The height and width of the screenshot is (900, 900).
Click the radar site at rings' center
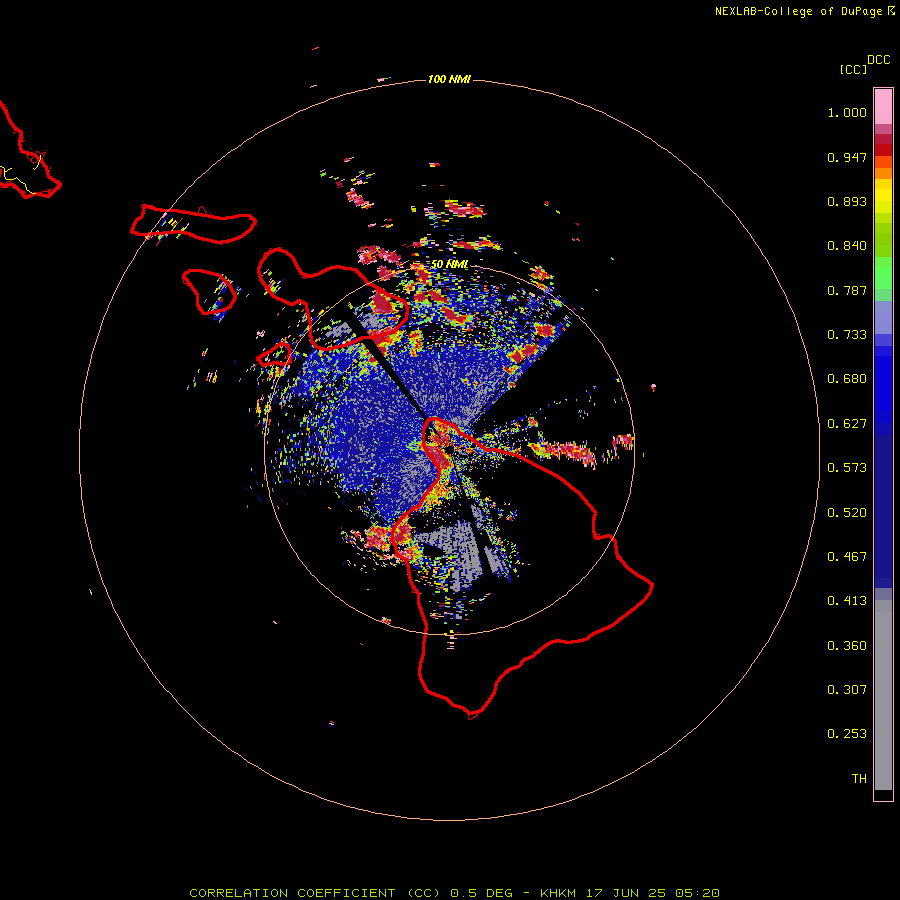(449, 449)
